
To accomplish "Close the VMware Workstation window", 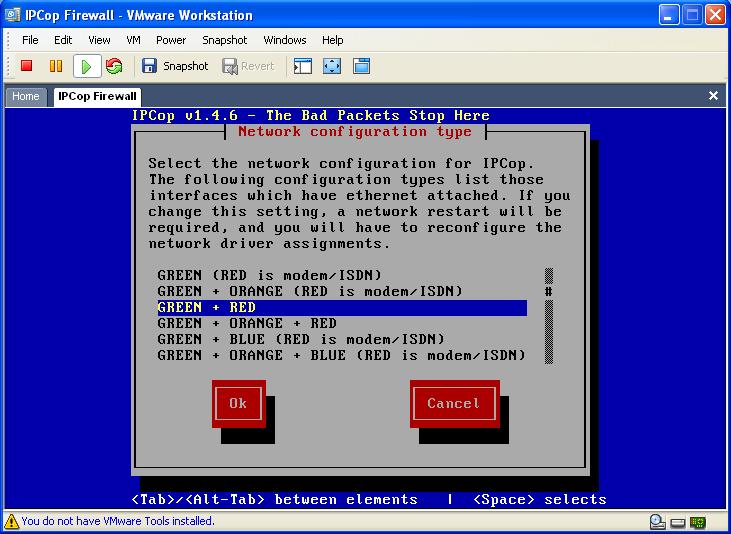I will point(716,15).
